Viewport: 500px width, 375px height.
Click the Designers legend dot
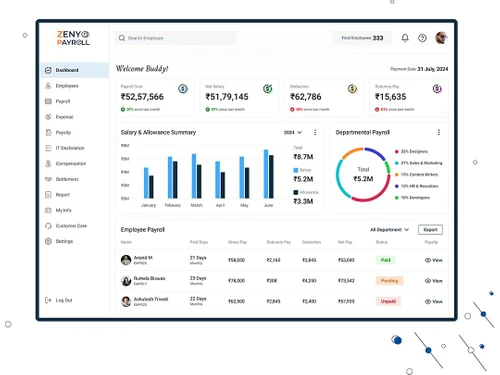[397, 152]
